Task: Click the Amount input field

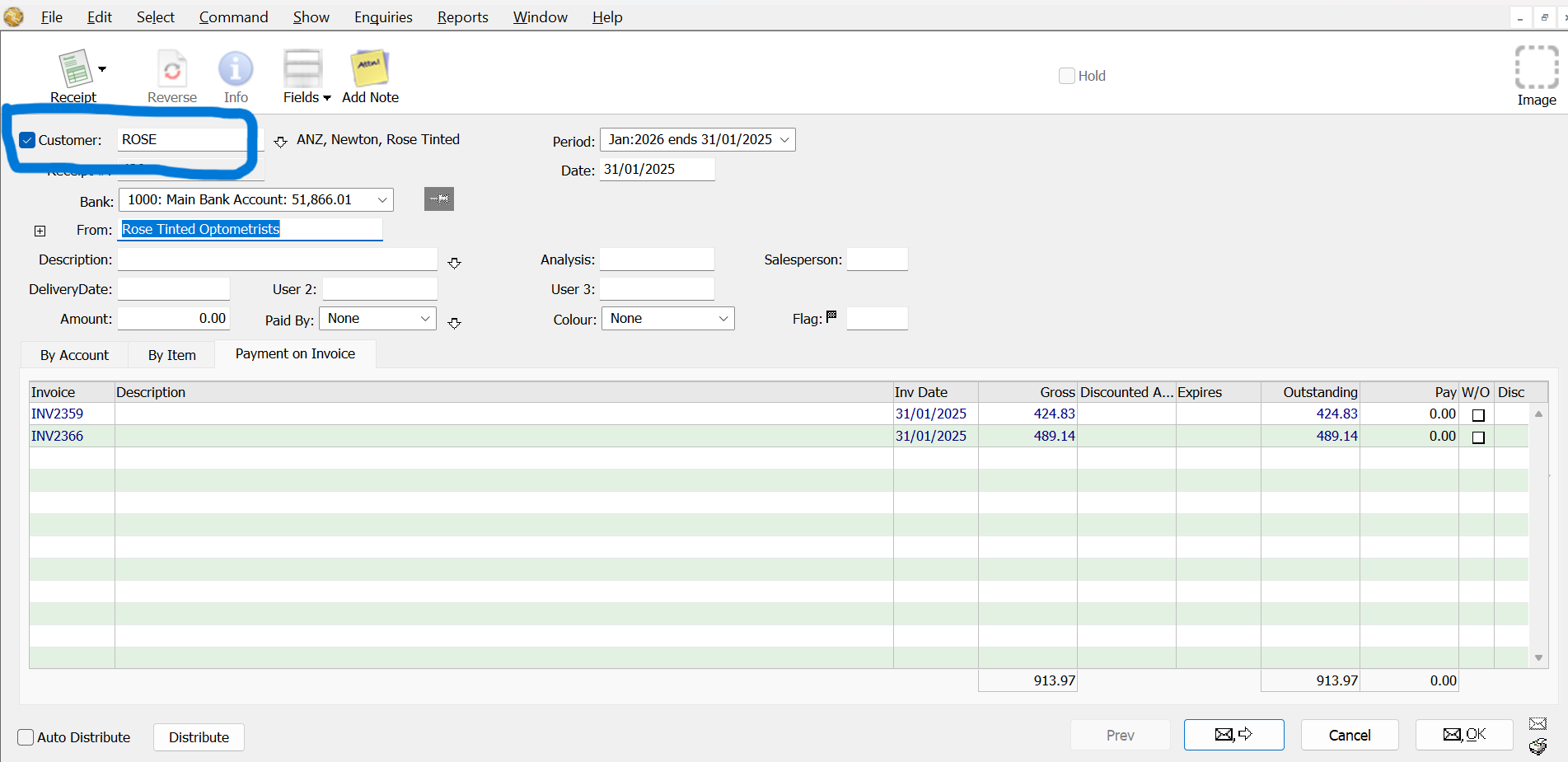Action: (x=173, y=319)
